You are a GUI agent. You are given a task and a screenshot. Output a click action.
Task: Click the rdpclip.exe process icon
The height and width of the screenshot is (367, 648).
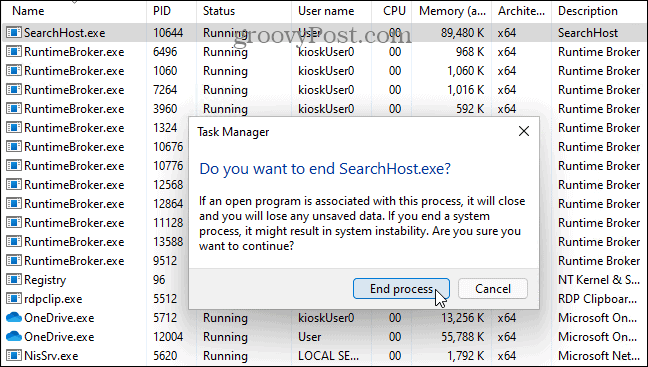click(x=14, y=299)
